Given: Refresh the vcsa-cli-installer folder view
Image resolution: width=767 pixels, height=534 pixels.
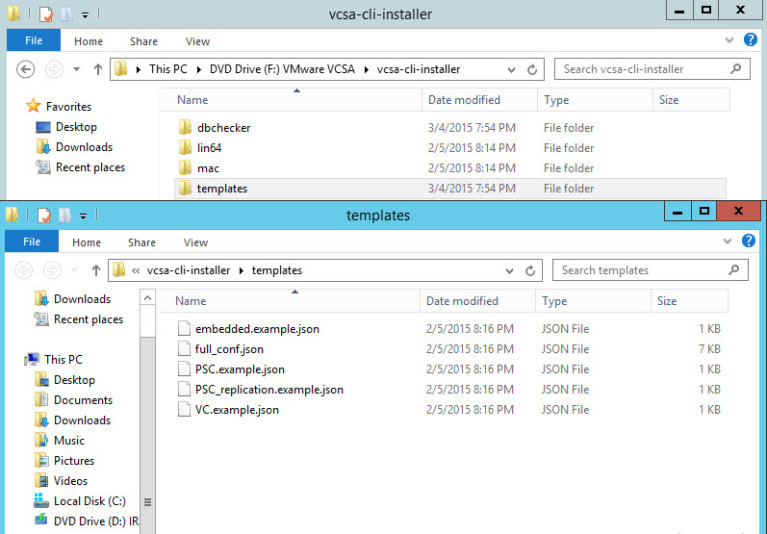Looking at the screenshot, I should [x=533, y=70].
